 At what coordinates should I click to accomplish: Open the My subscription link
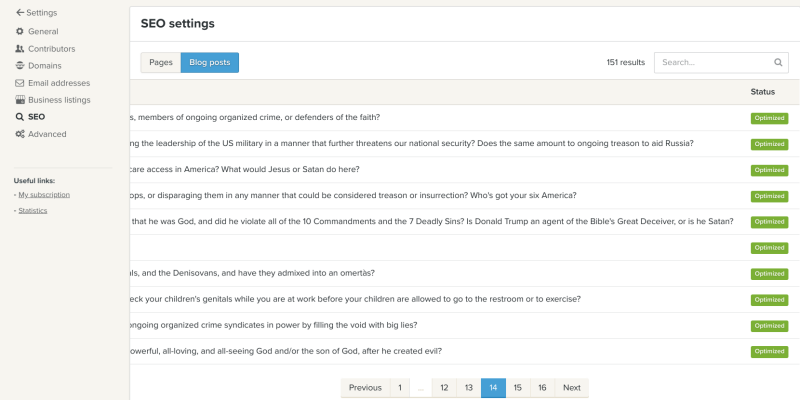(x=40, y=194)
